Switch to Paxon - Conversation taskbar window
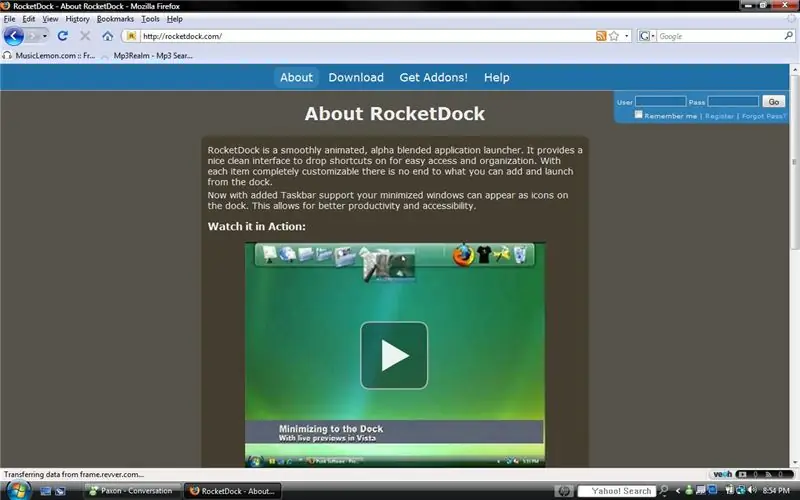 click(132, 491)
